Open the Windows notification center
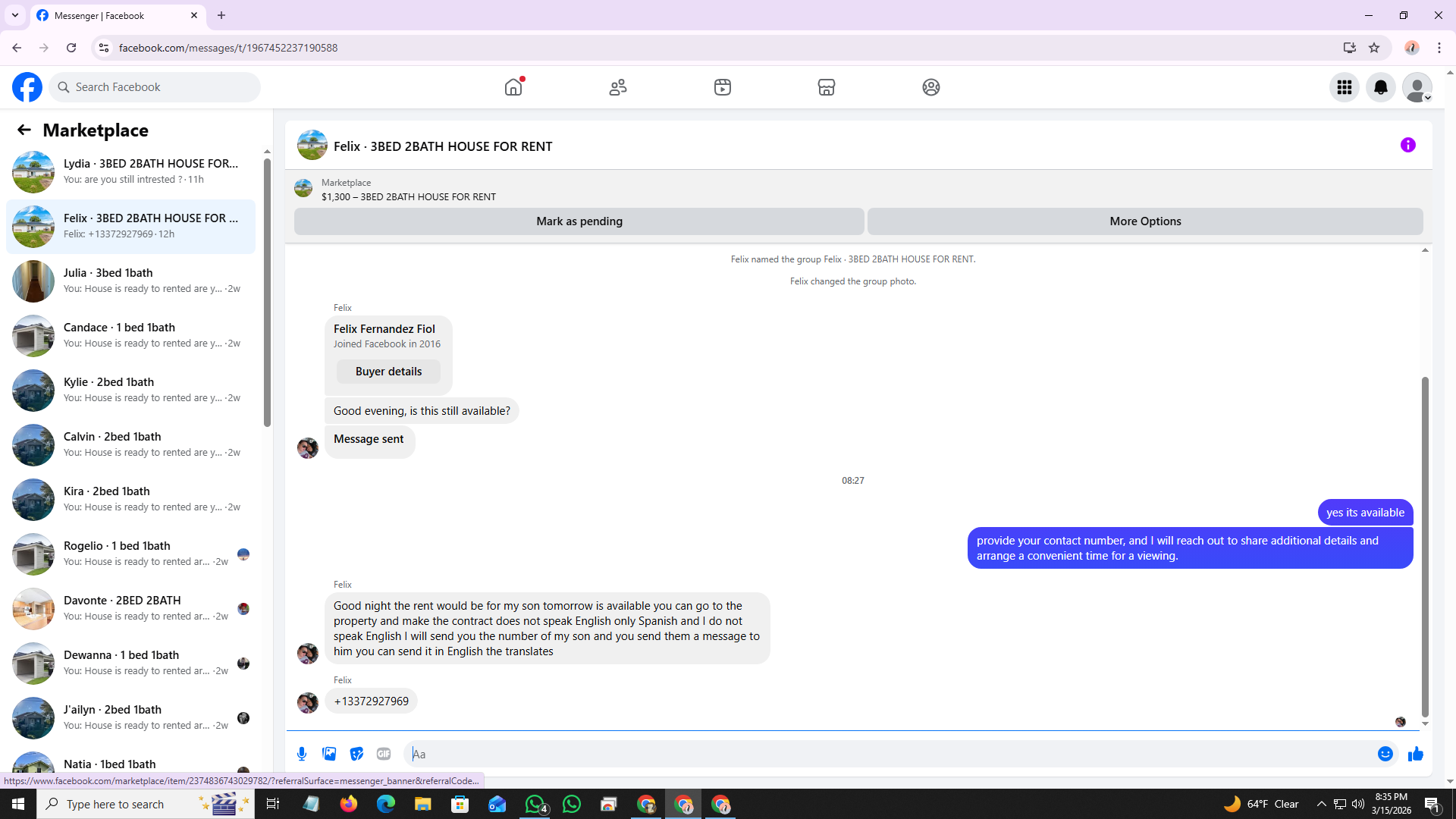 pos(1432,804)
